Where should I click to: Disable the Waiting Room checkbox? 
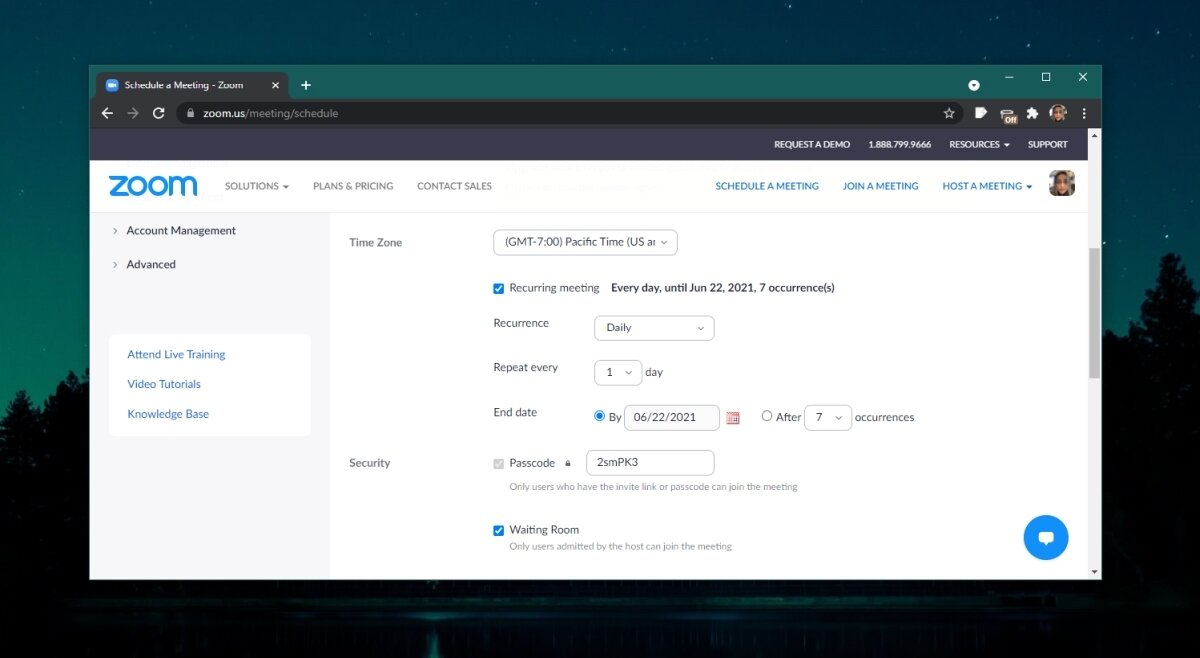499,530
